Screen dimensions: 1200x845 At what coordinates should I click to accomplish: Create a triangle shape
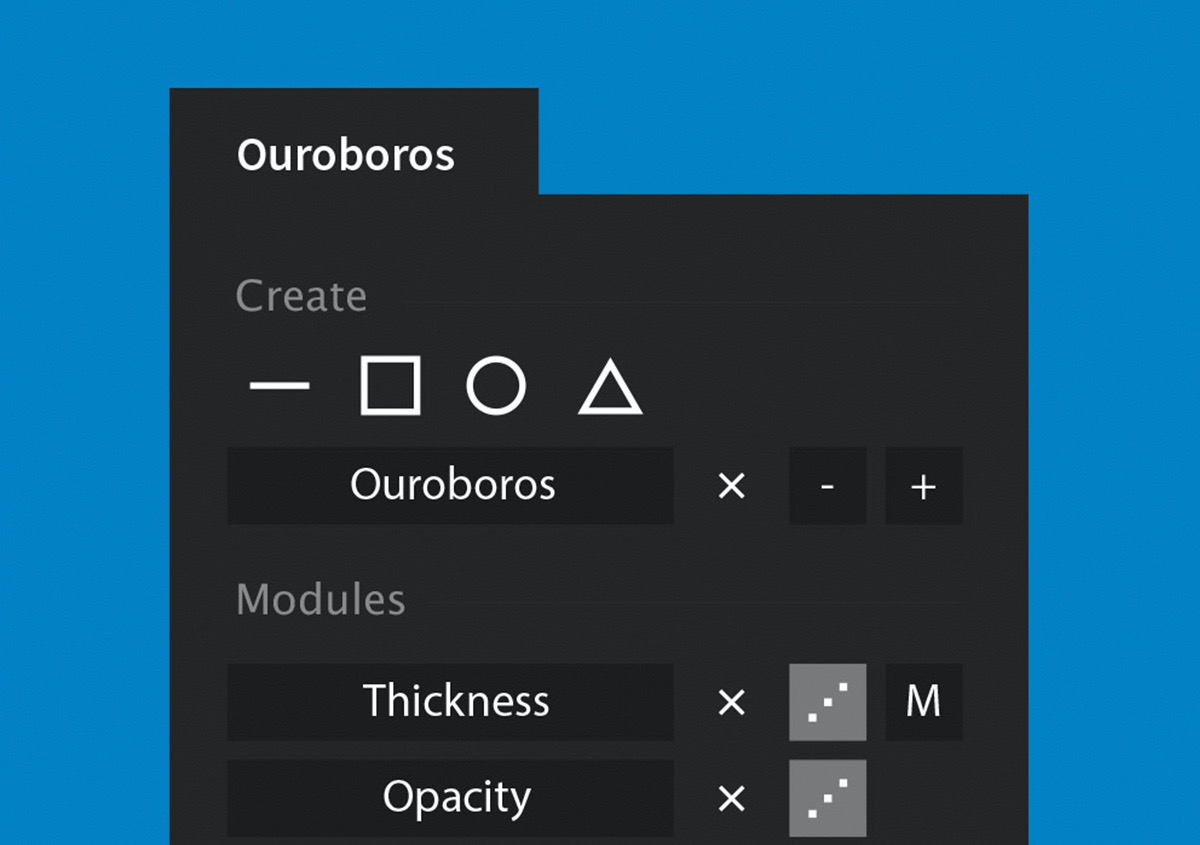(610, 388)
